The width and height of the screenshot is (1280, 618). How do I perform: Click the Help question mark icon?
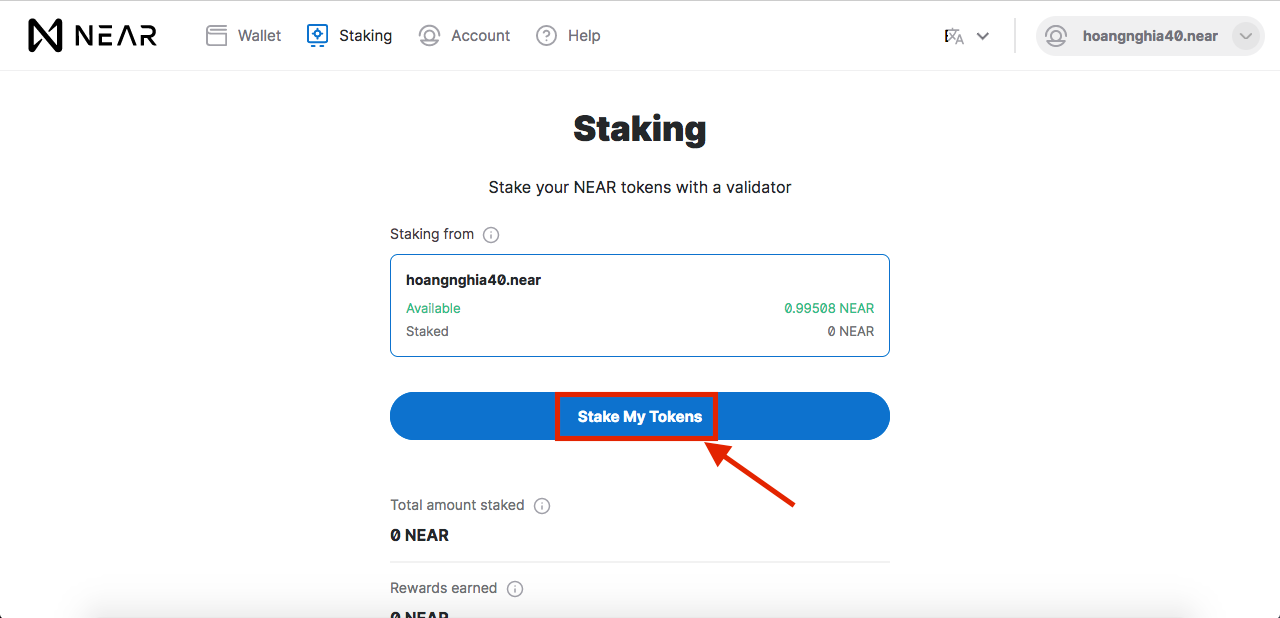(545, 35)
